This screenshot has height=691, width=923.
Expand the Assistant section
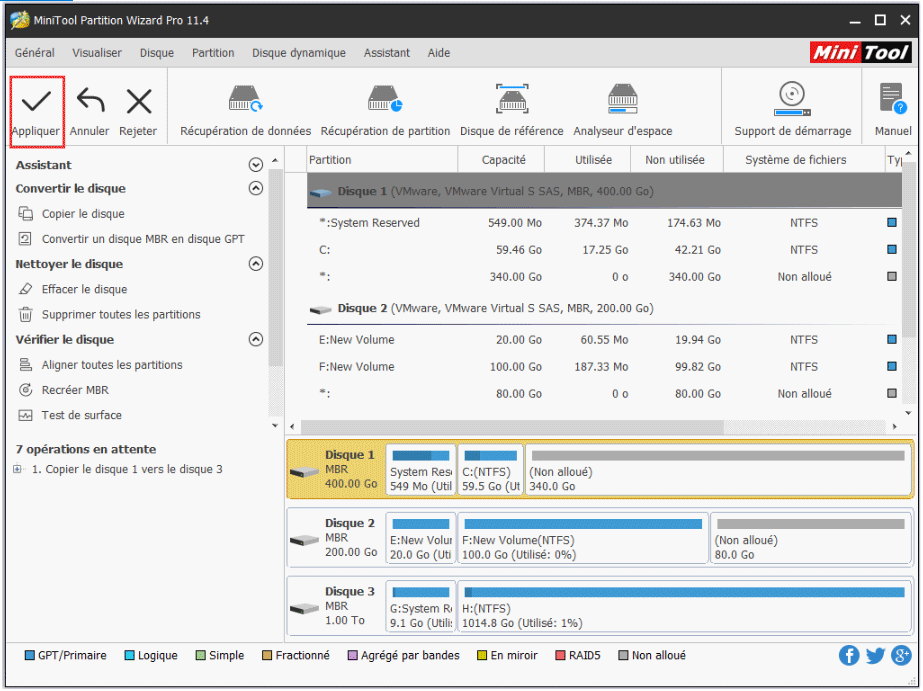click(x=255, y=165)
